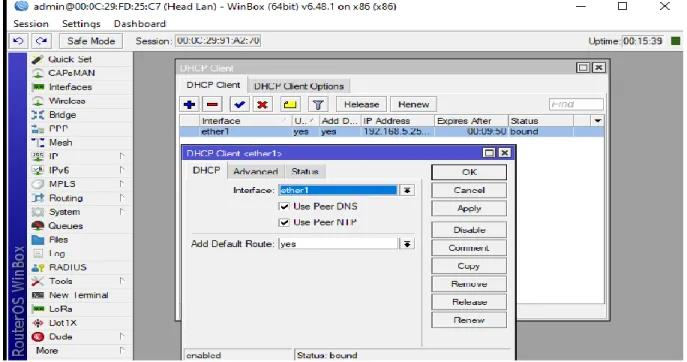The height and width of the screenshot is (362, 687).
Task: Toggle Use Peer NTP checkbox
Action: click(284, 223)
